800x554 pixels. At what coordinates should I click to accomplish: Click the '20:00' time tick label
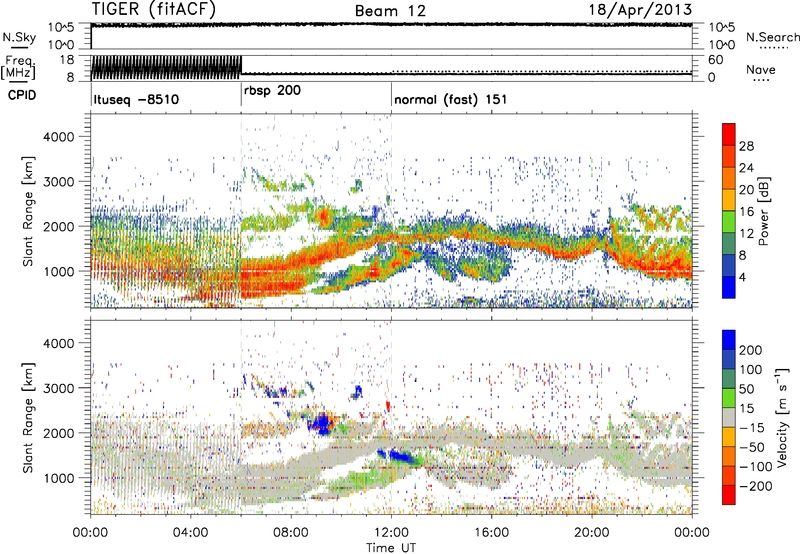click(592, 533)
